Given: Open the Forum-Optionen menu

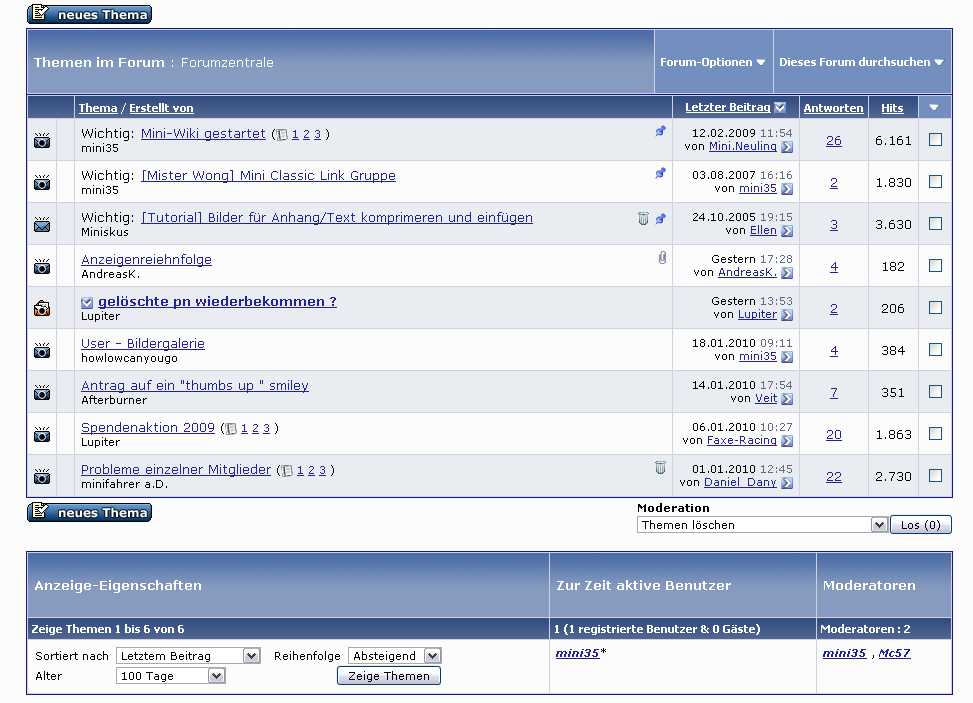Looking at the screenshot, I should point(712,62).
